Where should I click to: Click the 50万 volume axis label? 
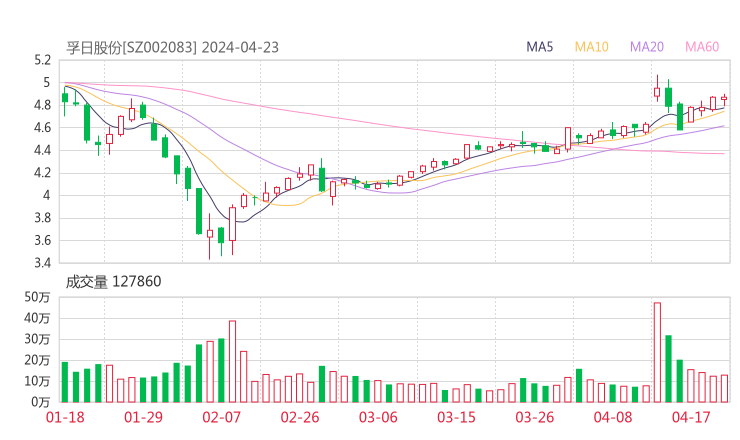[37, 297]
